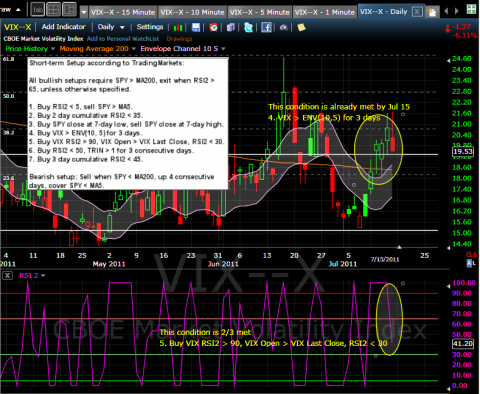Select the 'condition is already met' annotation

(339, 112)
